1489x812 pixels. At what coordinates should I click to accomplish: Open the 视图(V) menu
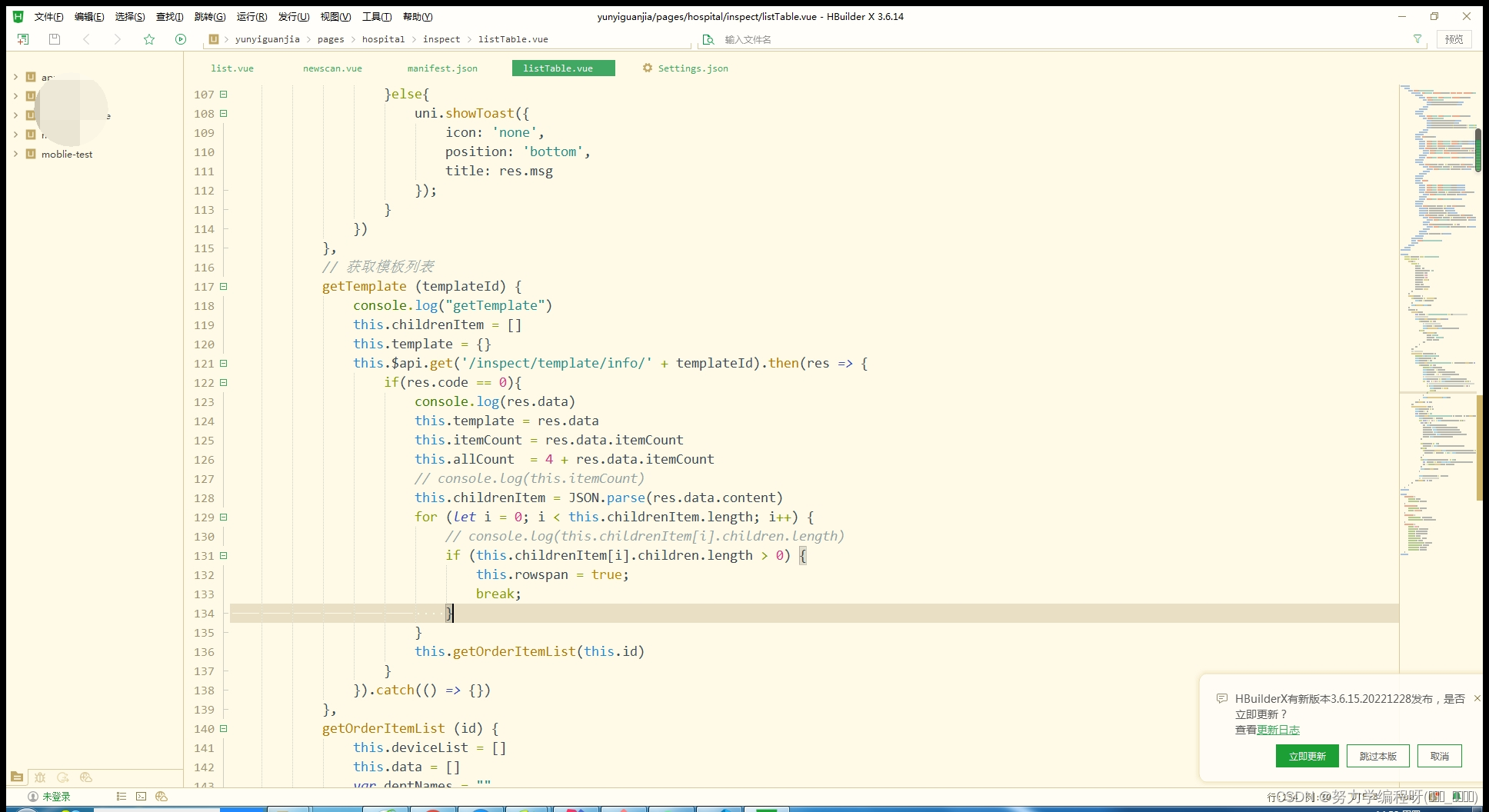pyautogui.click(x=335, y=16)
